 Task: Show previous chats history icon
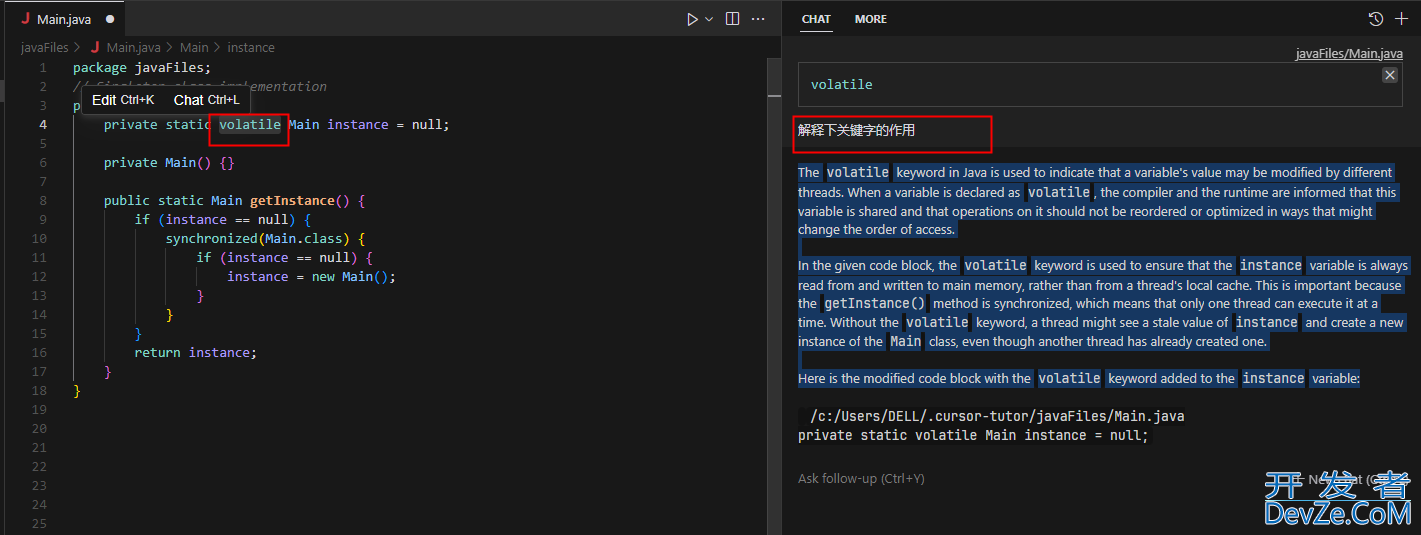pos(1376,19)
